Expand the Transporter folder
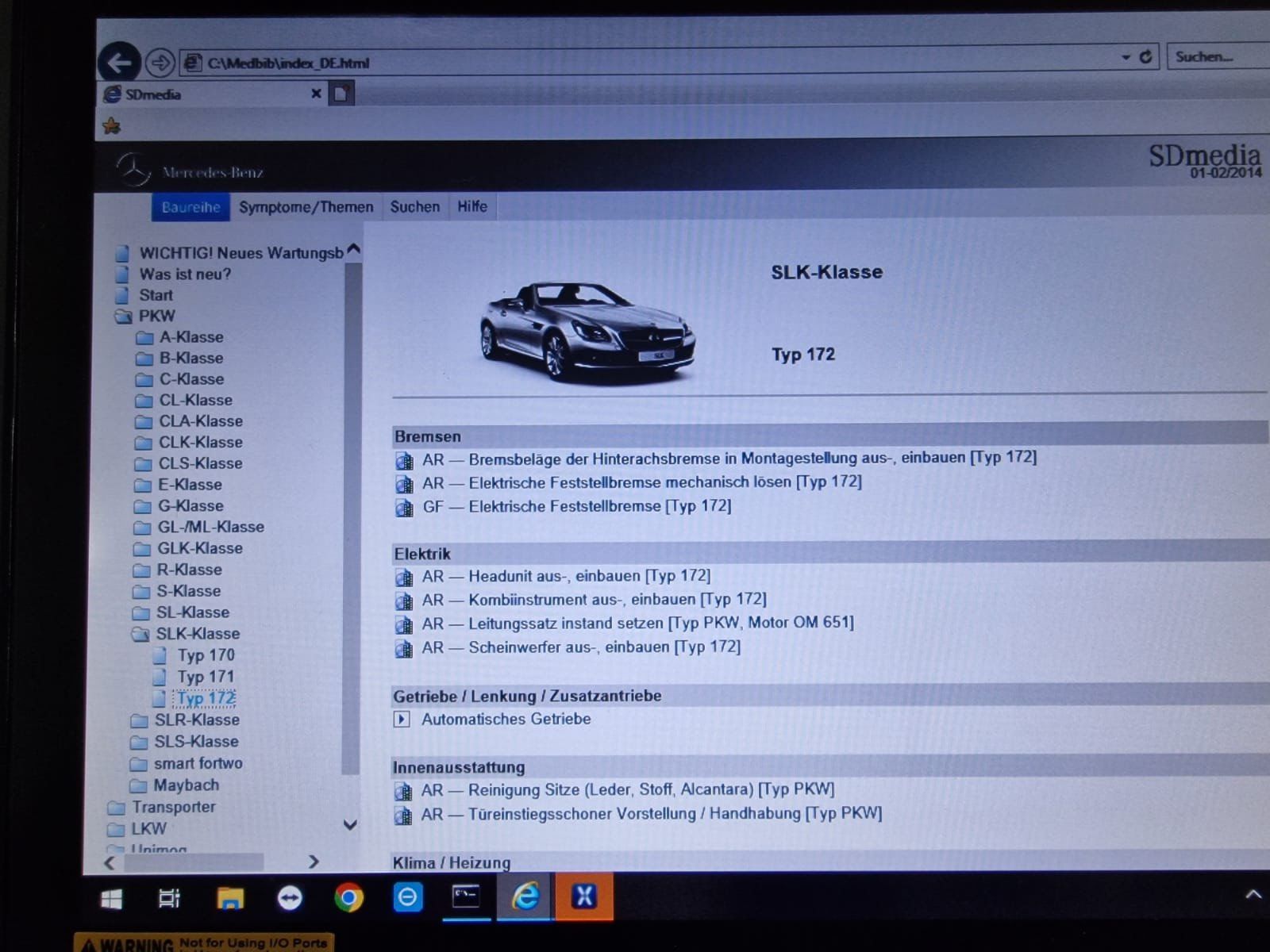This screenshot has width=1270, height=952. [x=117, y=808]
